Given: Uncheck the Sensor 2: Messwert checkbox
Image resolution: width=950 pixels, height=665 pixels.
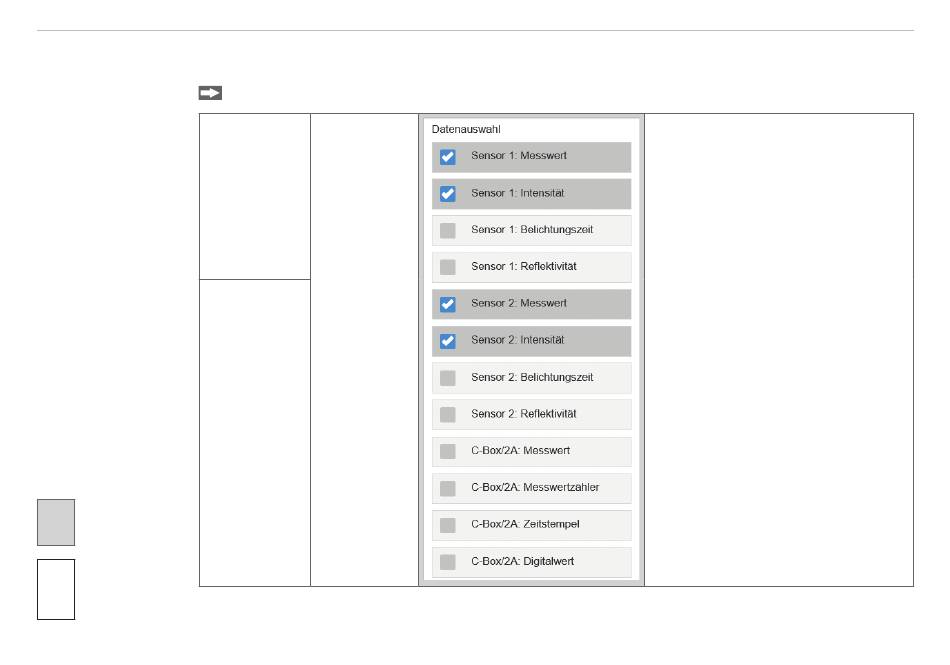Looking at the screenshot, I should [448, 304].
